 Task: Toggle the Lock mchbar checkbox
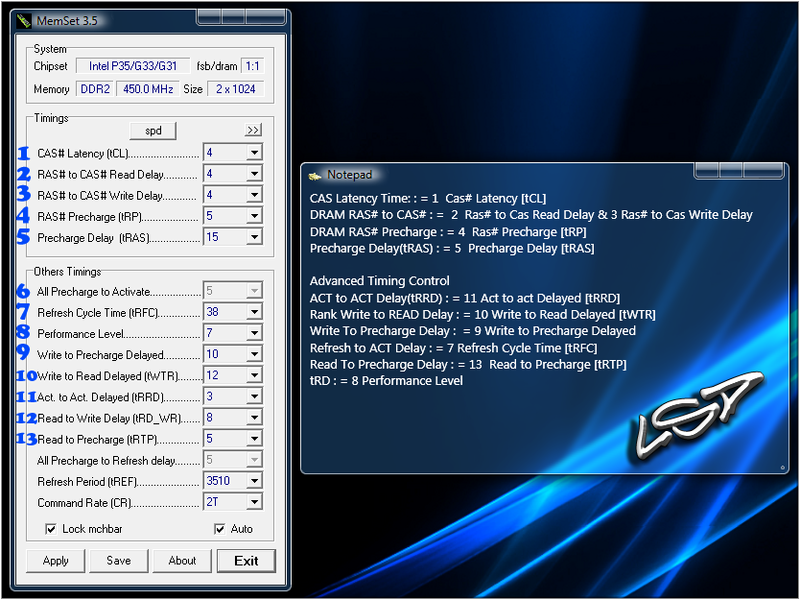51,529
